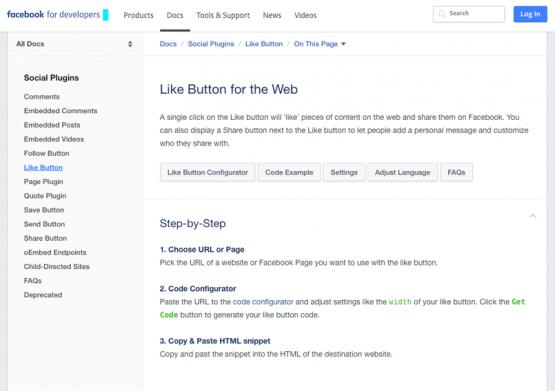Open Tools & Support menu

click(223, 15)
